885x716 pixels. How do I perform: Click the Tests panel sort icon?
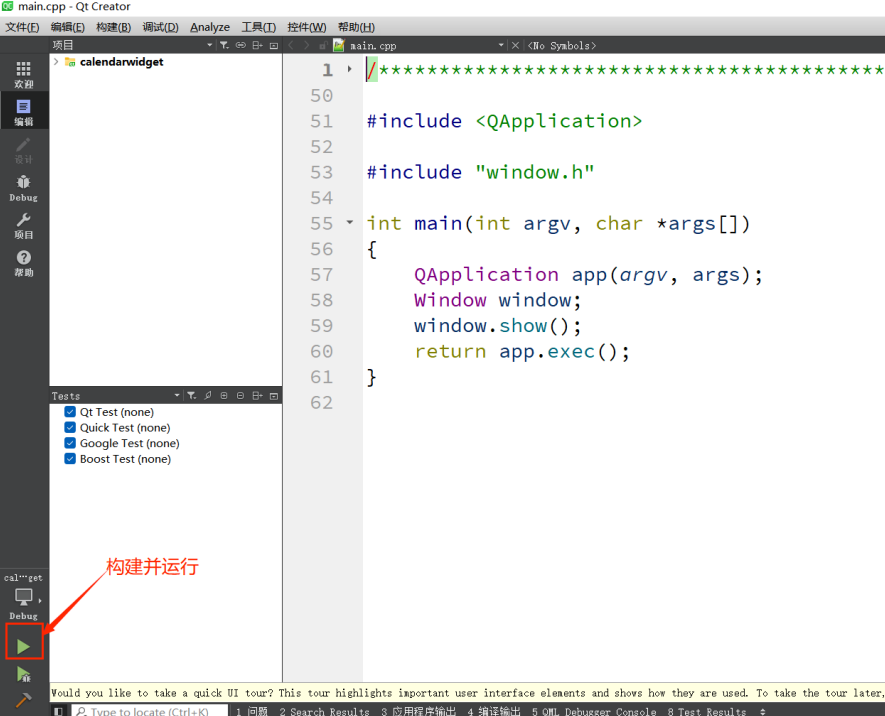coord(208,396)
